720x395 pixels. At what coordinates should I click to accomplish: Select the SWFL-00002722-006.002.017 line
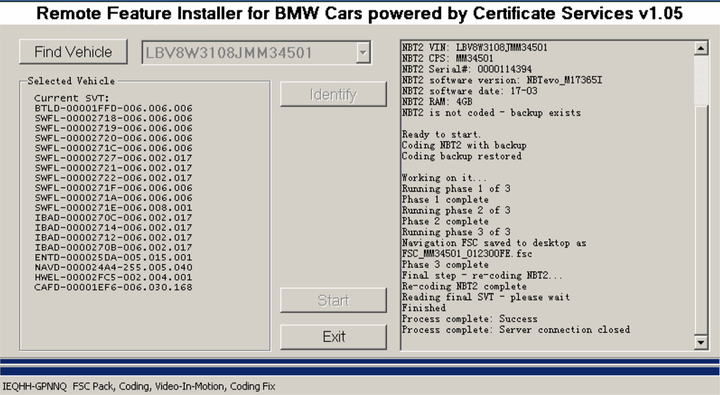point(113,178)
